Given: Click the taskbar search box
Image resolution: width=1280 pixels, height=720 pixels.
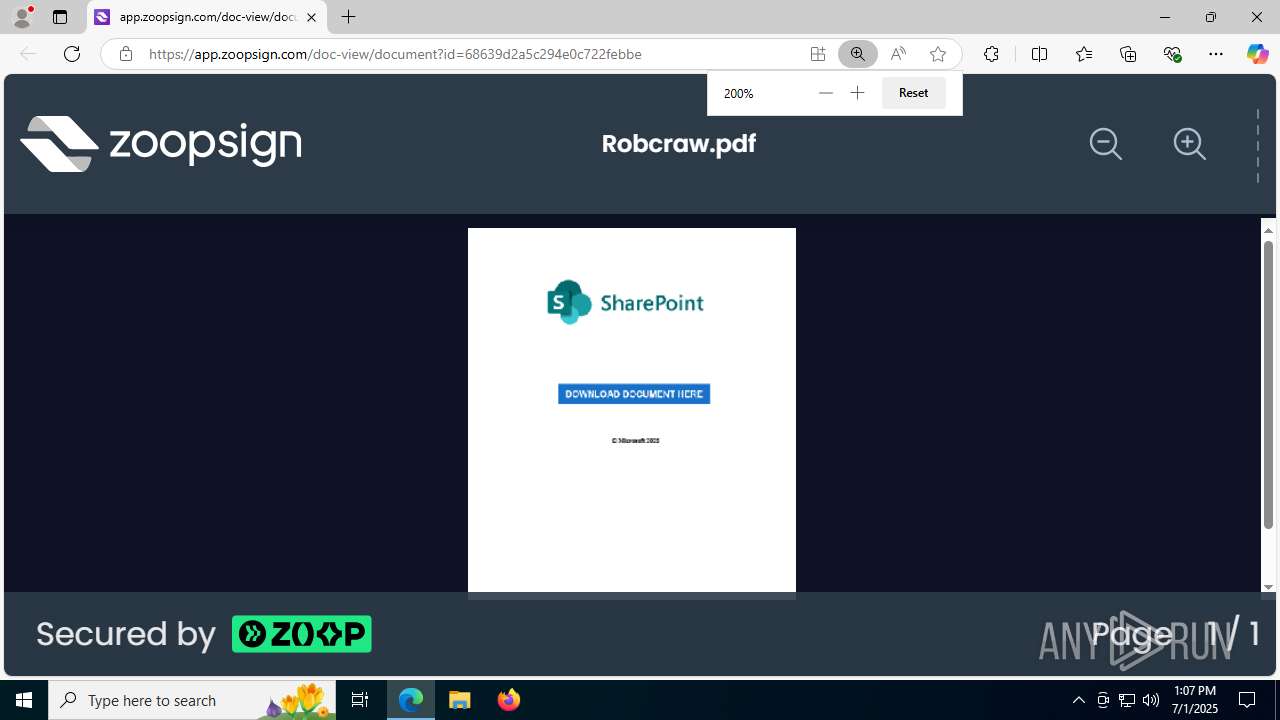Looking at the screenshot, I should [x=193, y=700].
